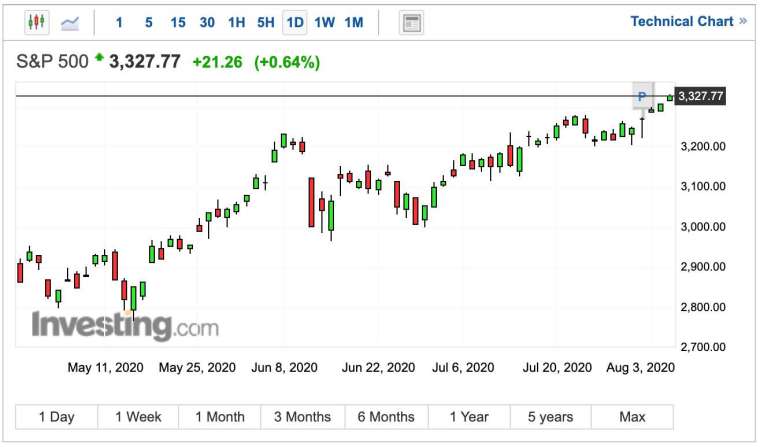This screenshot has width=760, height=447.
Task: Show the 3 Months range
Action: click(x=302, y=417)
